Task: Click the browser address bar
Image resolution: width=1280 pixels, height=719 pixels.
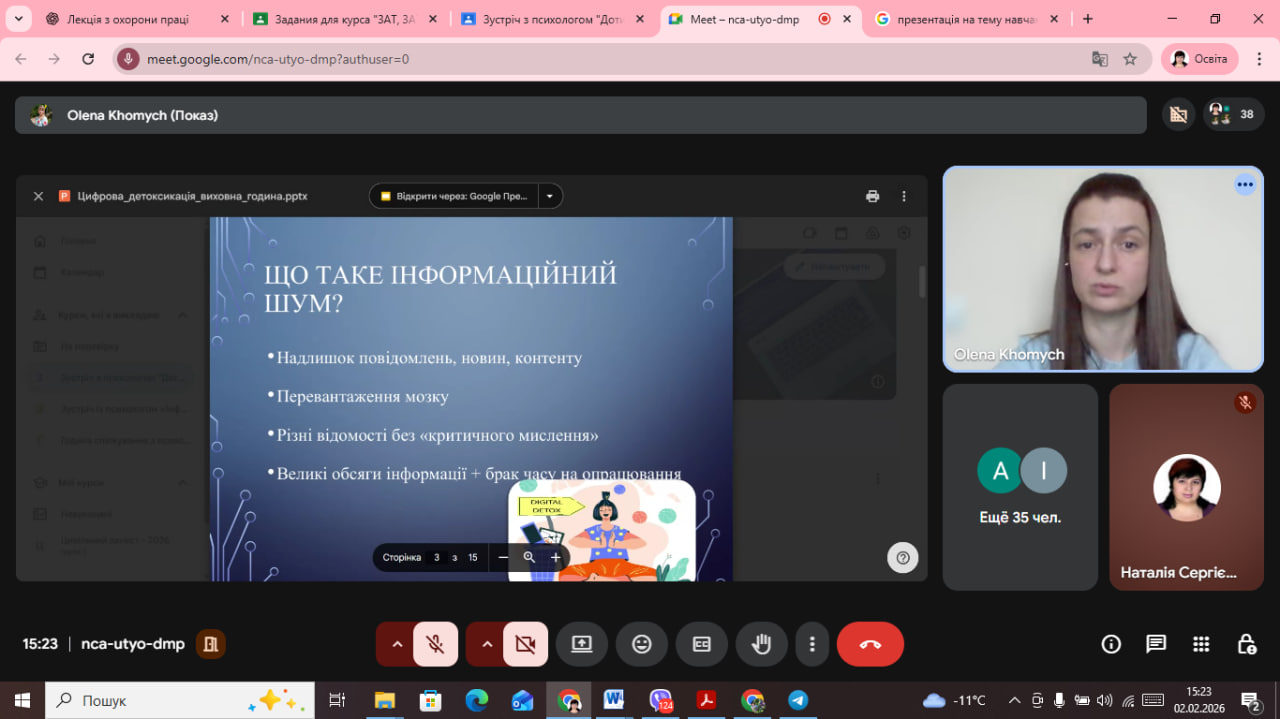Action: [x=600, y=59]
